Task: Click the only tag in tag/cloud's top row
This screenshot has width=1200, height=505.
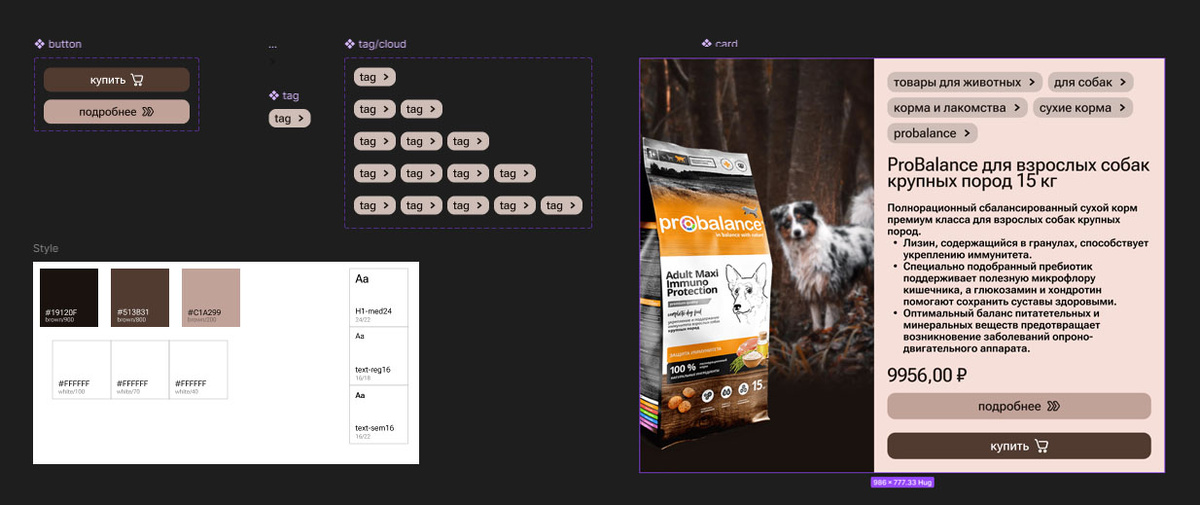Action: coord(375,77)
